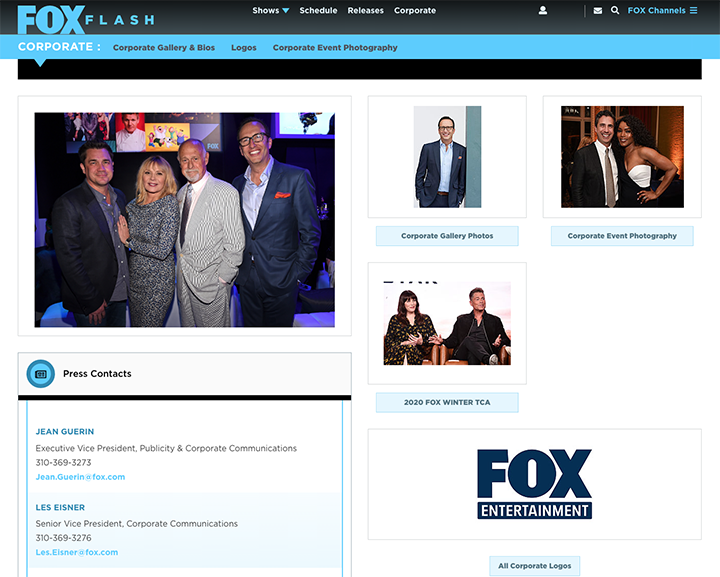
Task: Click Les Eisner's Senior Vice President title
Action: coord(137,523)
